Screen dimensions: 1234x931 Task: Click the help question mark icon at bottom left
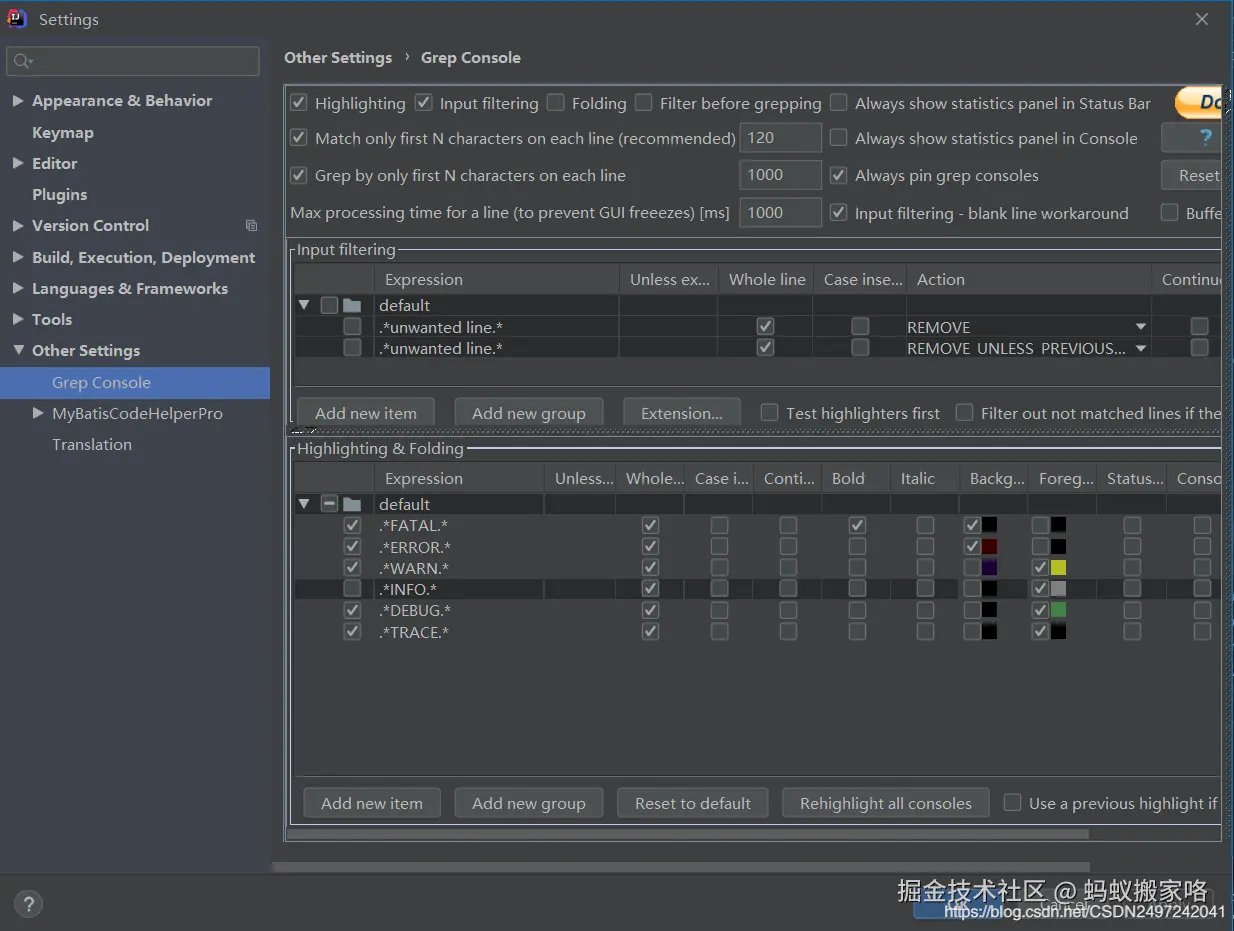pos(28,904)
